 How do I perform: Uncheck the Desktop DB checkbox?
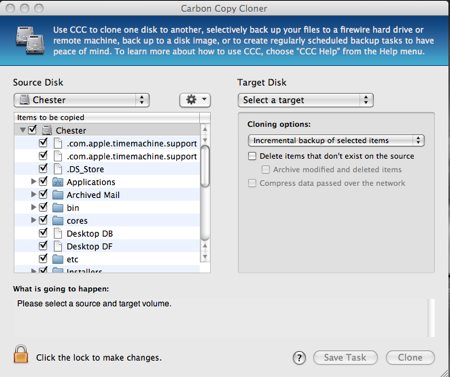[x=43, y=233]
